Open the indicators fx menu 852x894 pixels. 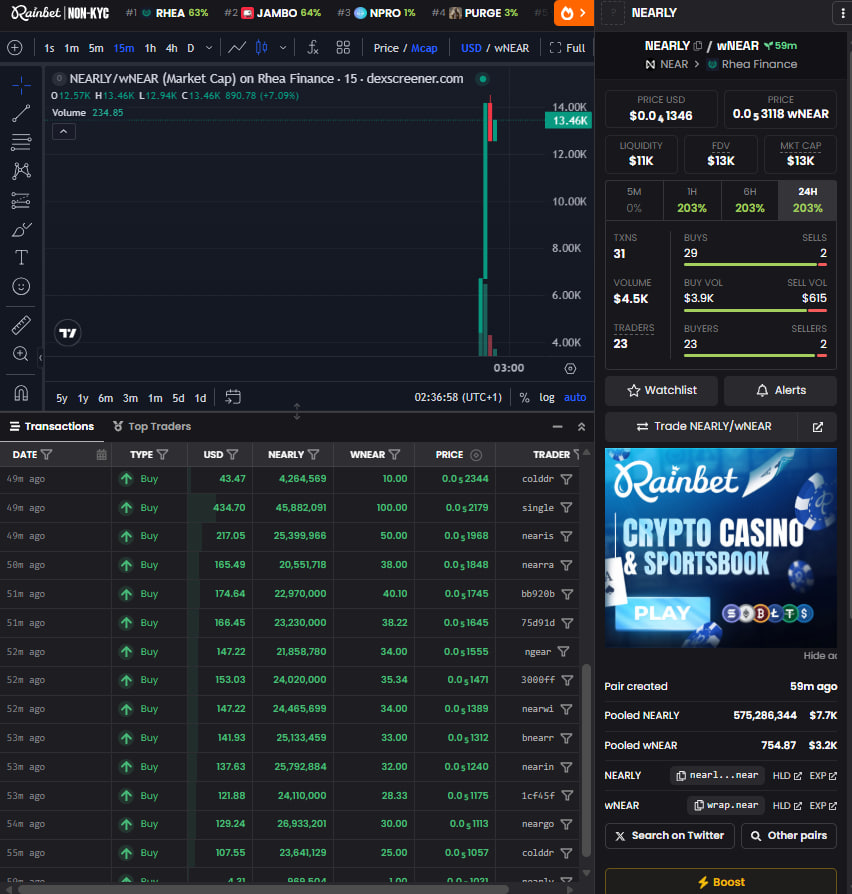pyautogui.click(x=313, y=48)
